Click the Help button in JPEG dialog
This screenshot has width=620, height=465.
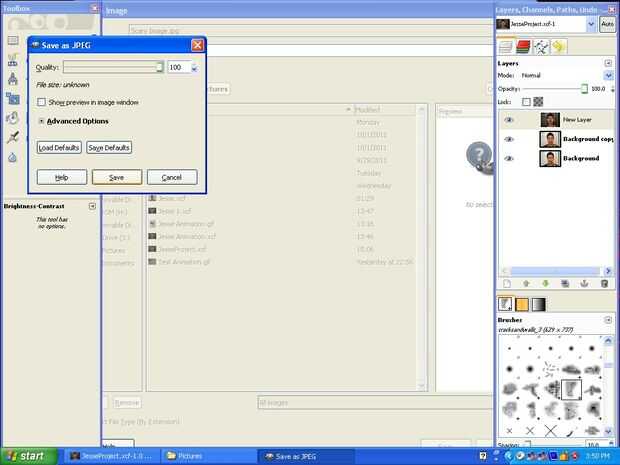coord(62,178)
